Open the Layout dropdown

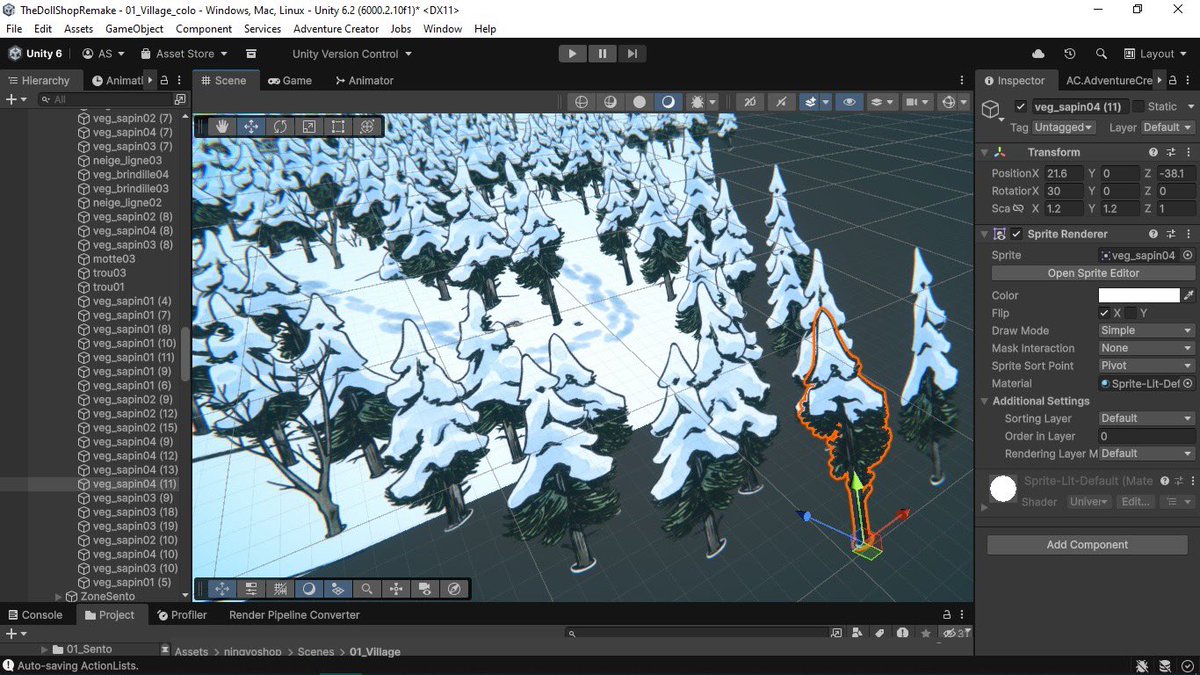coord(1156,54)
